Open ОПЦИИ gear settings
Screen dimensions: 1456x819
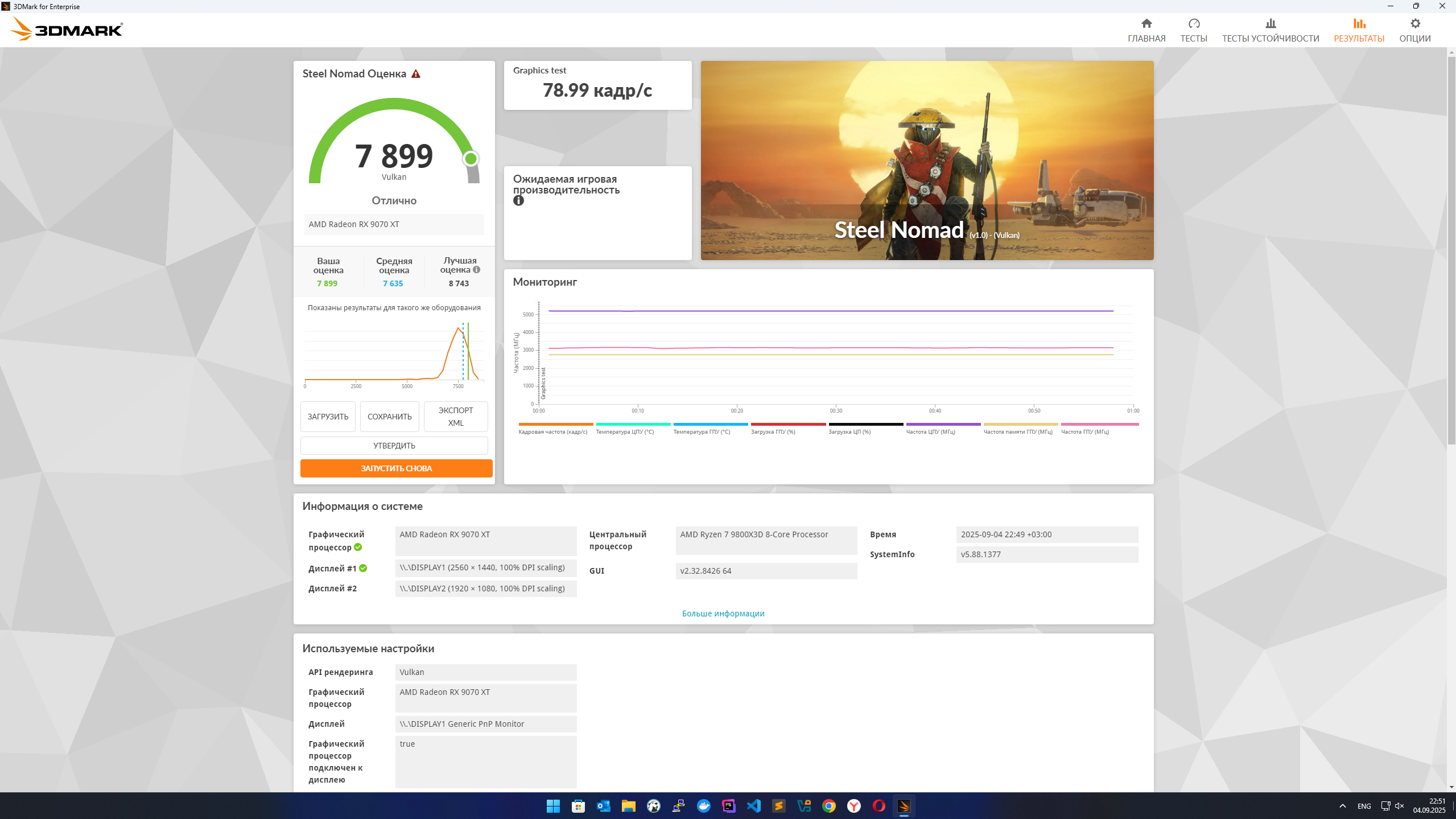click(x=1414, y=30)
